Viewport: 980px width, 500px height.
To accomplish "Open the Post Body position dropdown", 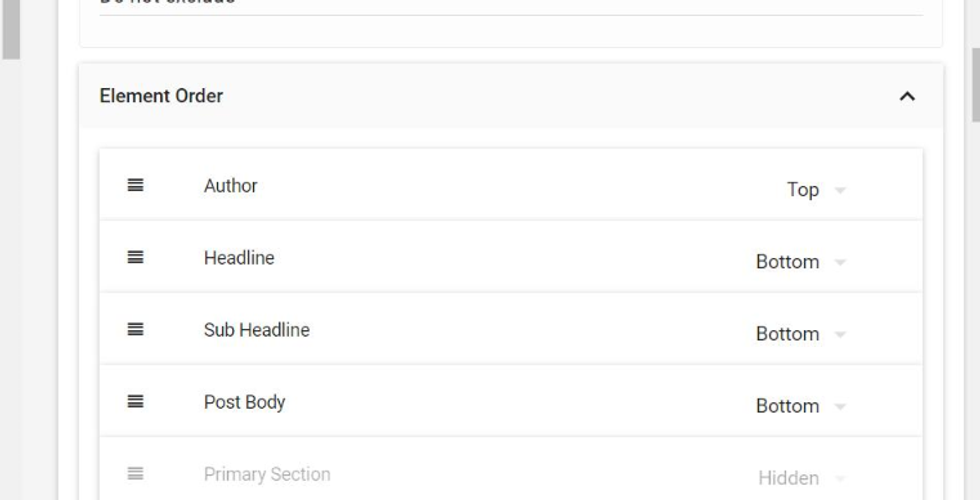I will pyautogui.click(x=840, y=406).
